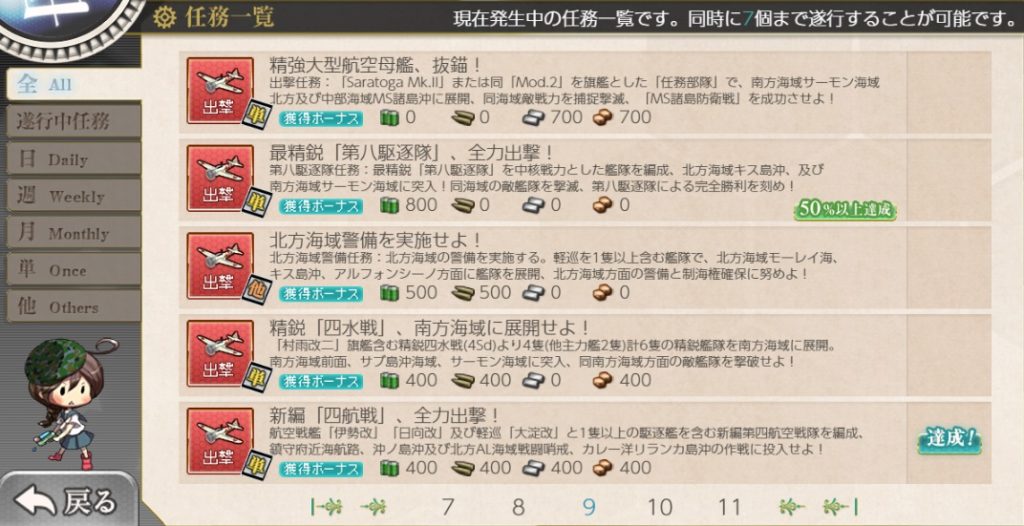Viewport: 1024px width, 526px height.
Task: Jump to last page arrow icon
Action: (840, 506)
